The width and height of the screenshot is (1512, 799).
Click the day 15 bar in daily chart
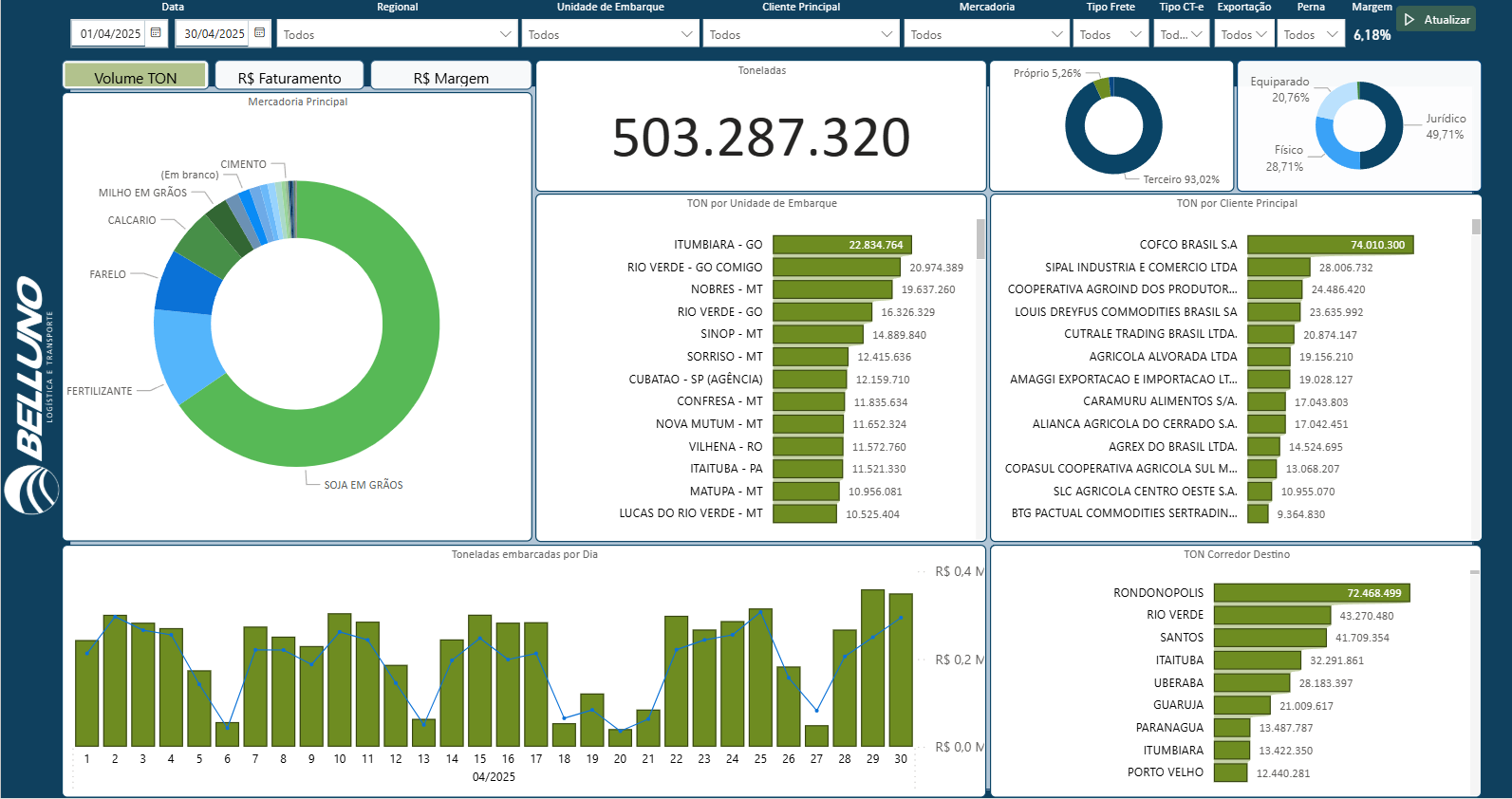pos(479,680)
